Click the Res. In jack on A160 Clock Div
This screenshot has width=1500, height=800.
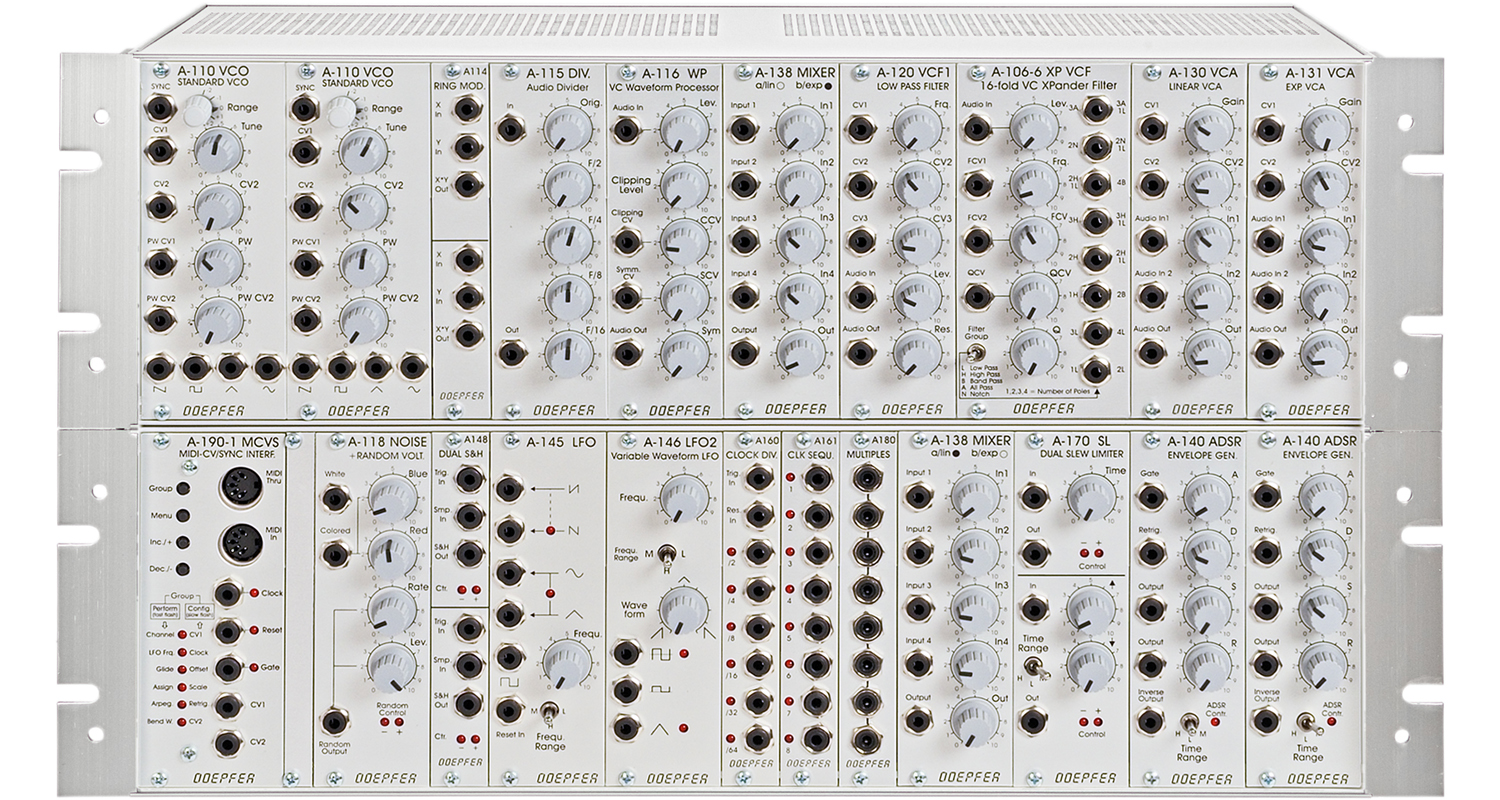(758, 515)
